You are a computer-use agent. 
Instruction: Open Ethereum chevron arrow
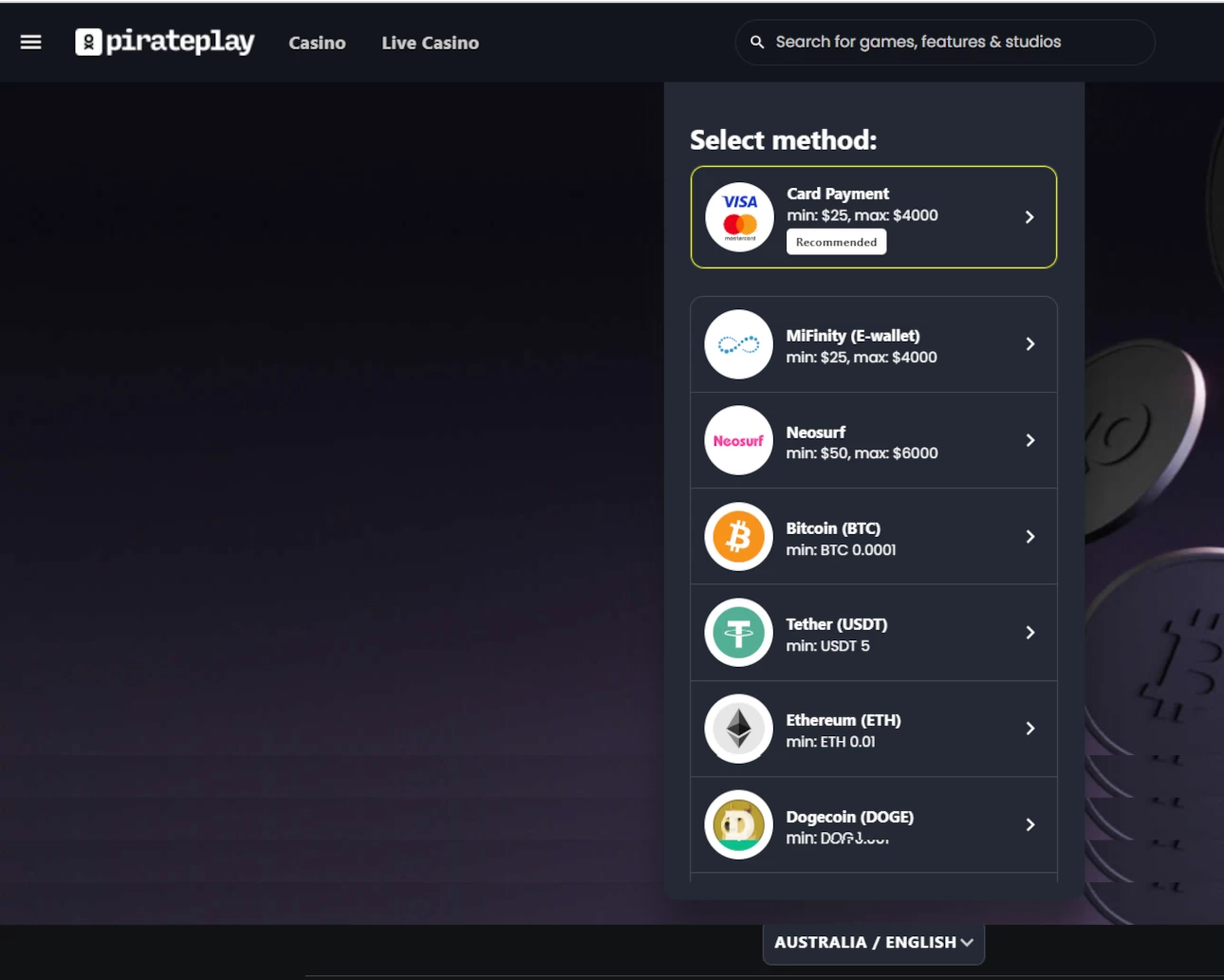[x=1029, y=729]
